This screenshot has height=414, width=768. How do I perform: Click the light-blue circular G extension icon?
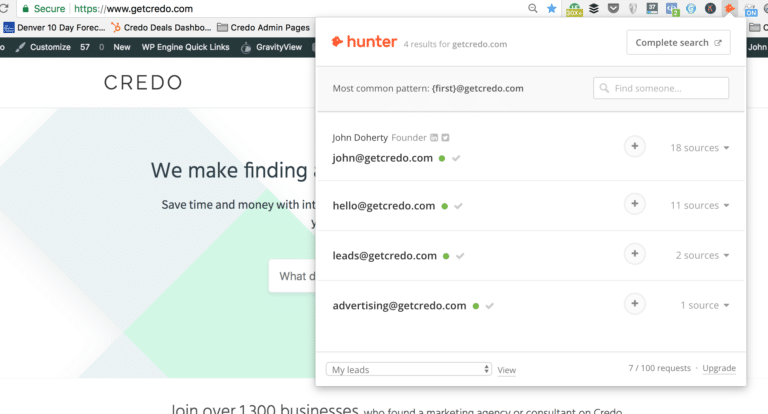tap(691, 8)
